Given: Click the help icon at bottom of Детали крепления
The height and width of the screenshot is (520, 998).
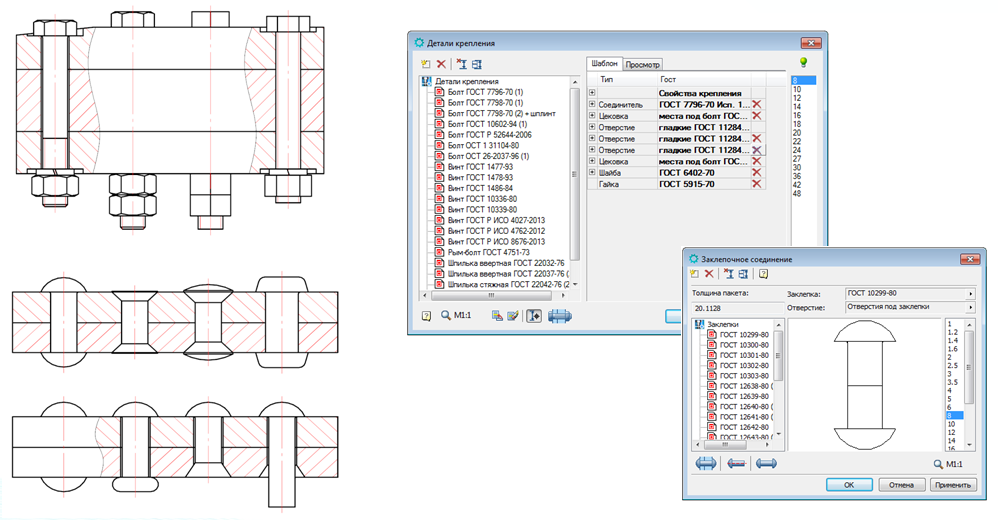Looking at the screenshot, I should click(426, 316).
